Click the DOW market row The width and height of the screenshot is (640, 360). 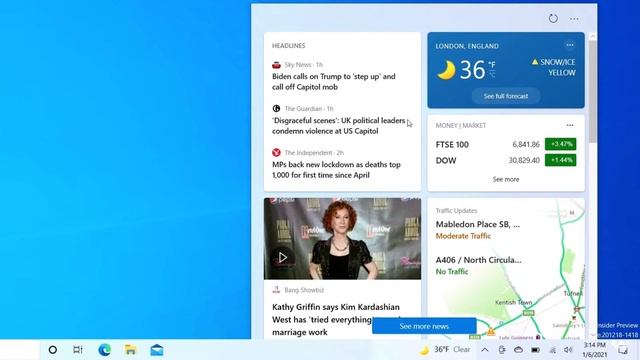[506, 160]
